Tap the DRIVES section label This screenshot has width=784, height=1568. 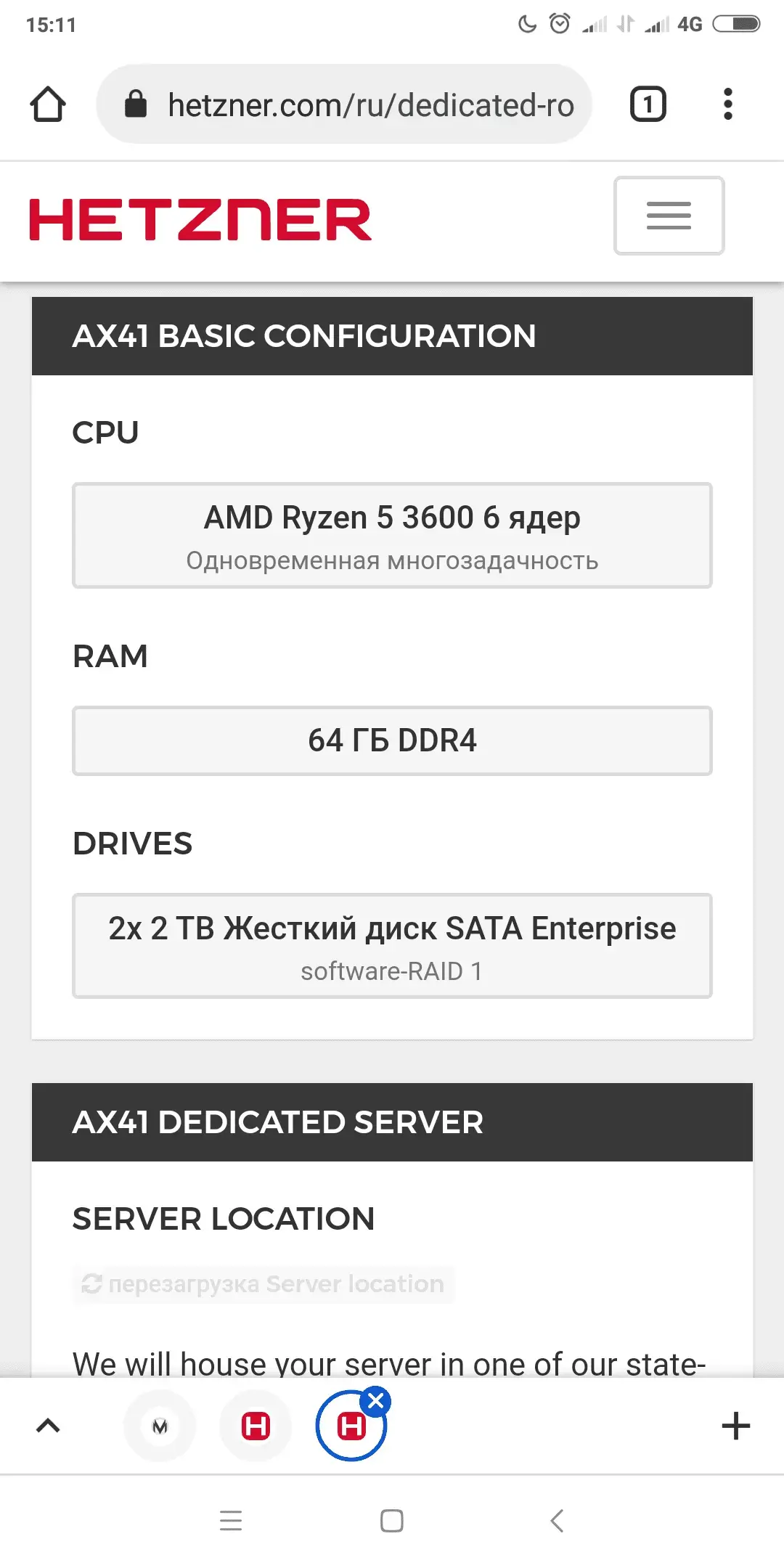tap(133, 844)
